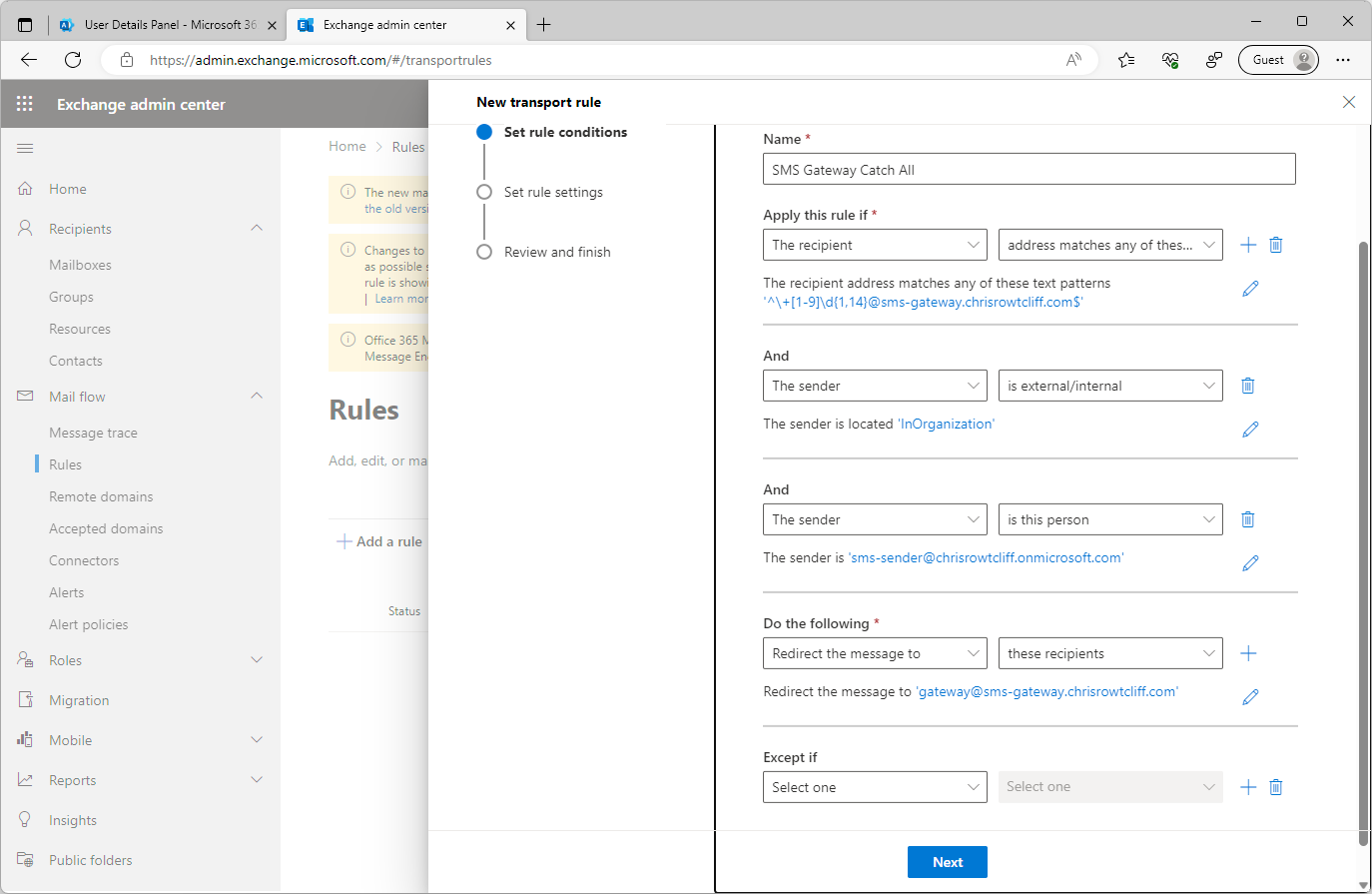Screen dimensions: 1372x894
Task: Collapse the Recipients section chevron
Action: click(257, 228)
